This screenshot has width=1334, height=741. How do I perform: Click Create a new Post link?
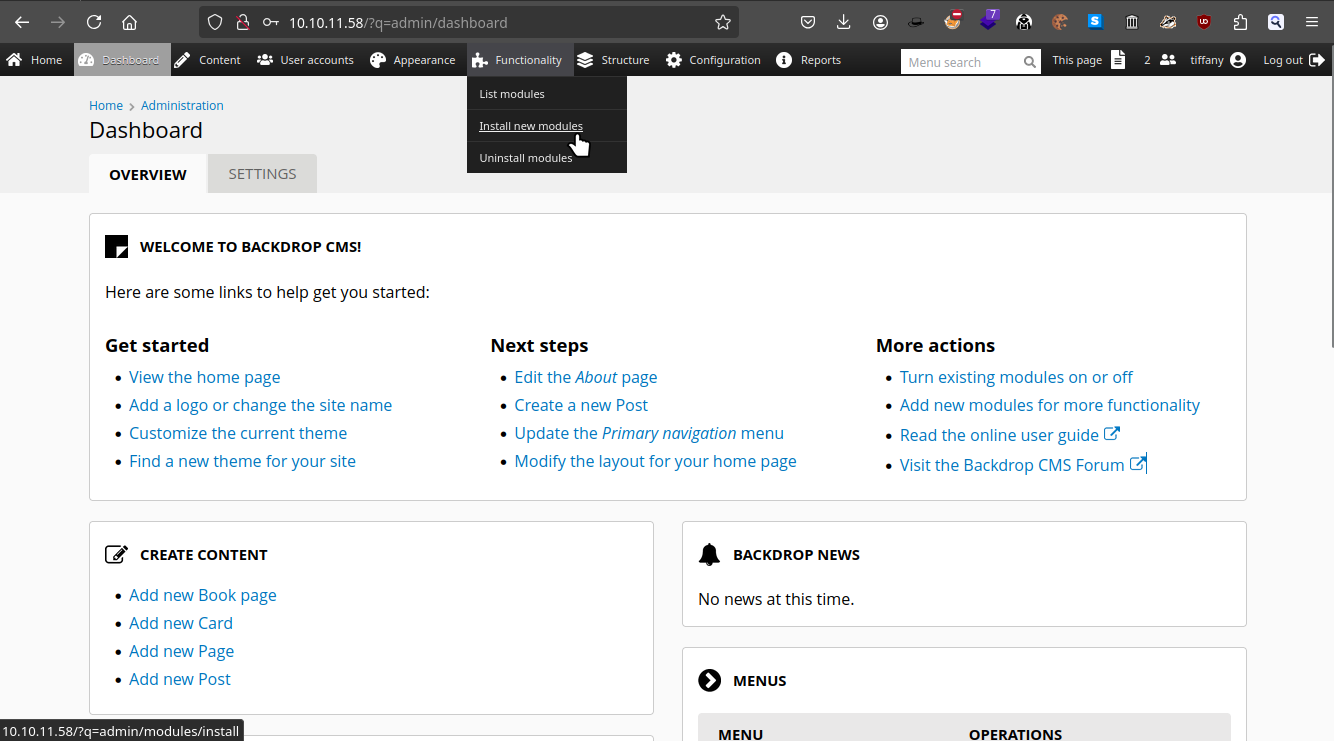click(581, 405)
